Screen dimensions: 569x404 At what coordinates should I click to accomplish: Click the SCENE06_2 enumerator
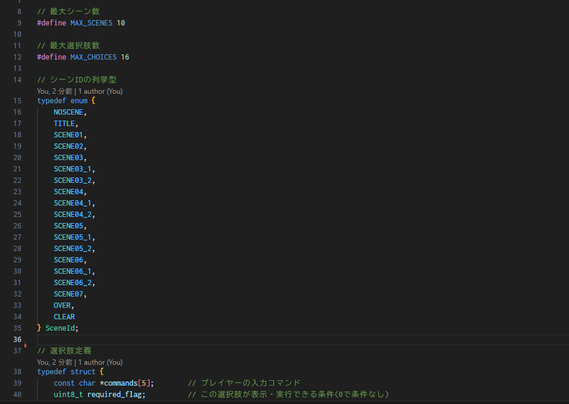point(73,283)
